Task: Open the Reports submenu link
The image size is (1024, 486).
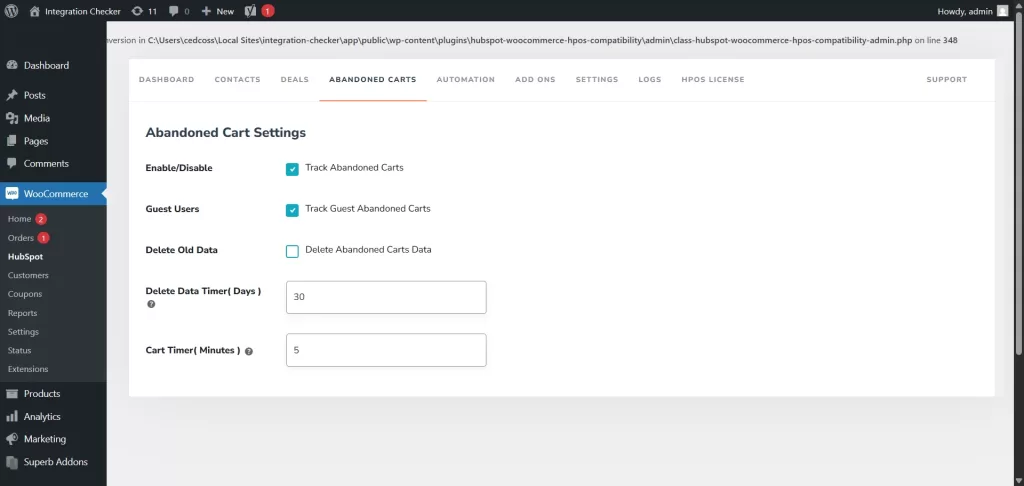Action: tap(22, 313)
